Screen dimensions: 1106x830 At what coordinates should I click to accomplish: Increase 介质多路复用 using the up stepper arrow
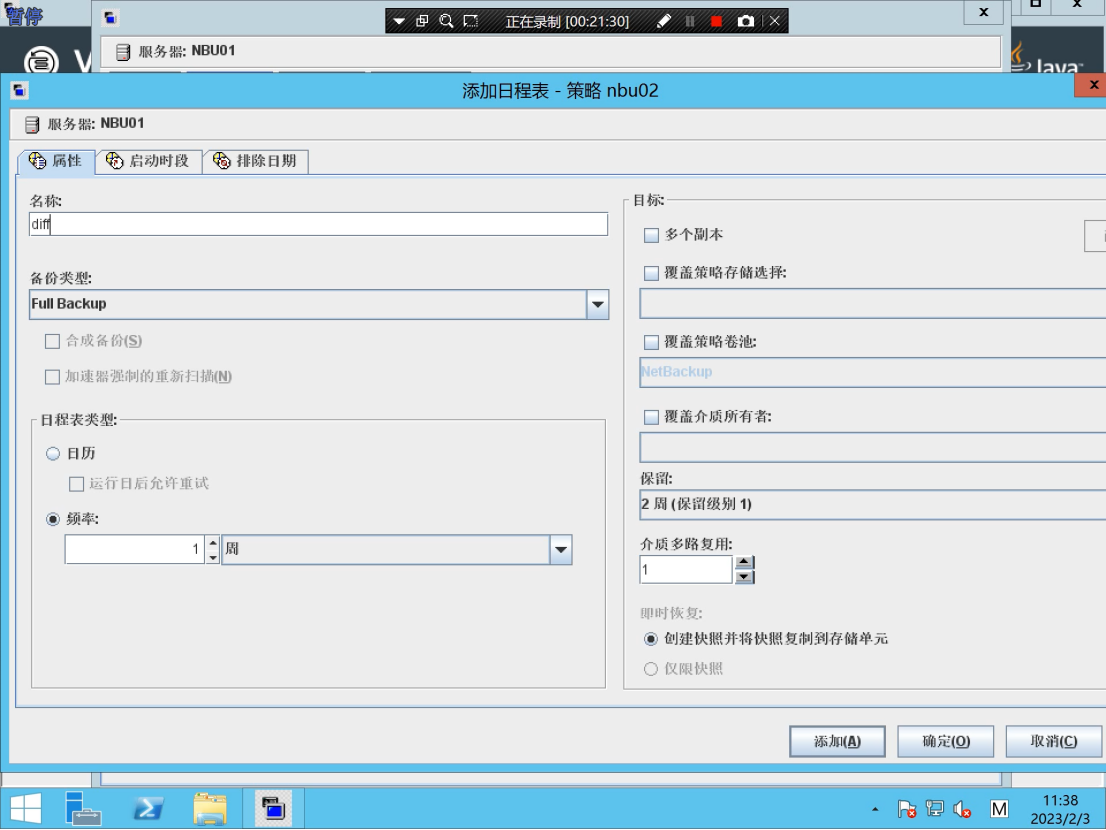pos(743,563)
